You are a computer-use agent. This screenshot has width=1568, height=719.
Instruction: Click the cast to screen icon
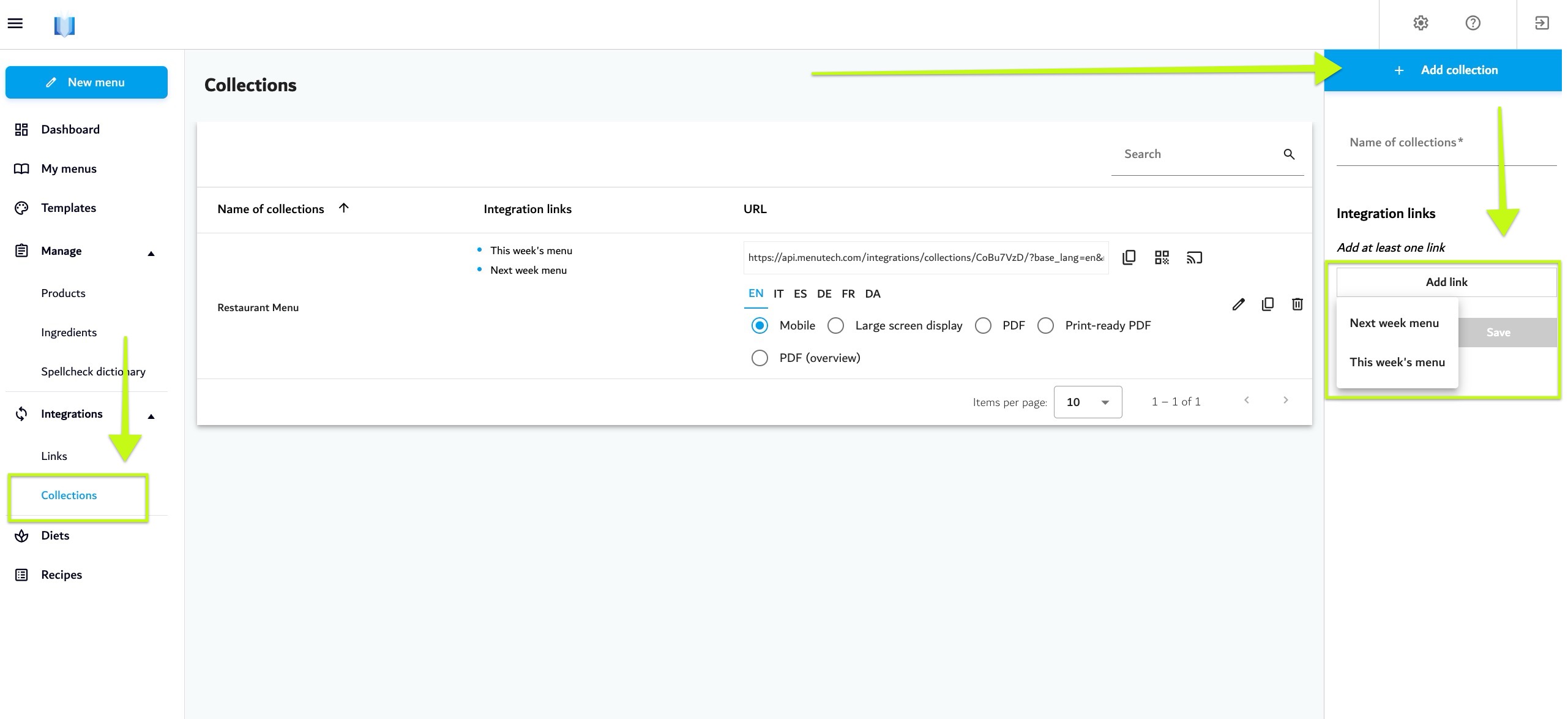pyautogui.click(x=1194, y=257)
